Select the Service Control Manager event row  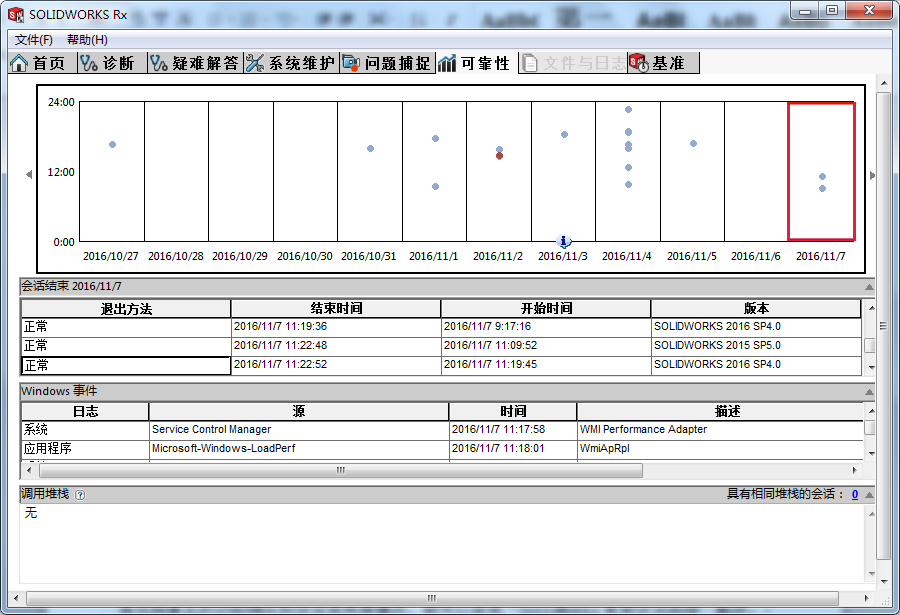(443, 430)
